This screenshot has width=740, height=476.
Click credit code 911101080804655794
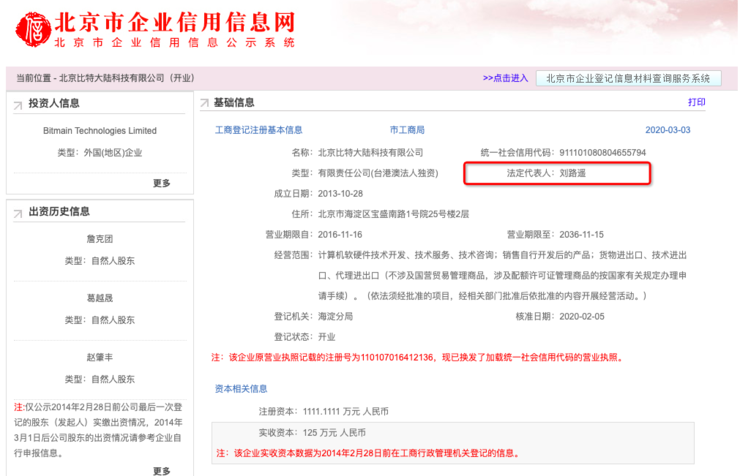pos(603,152)
